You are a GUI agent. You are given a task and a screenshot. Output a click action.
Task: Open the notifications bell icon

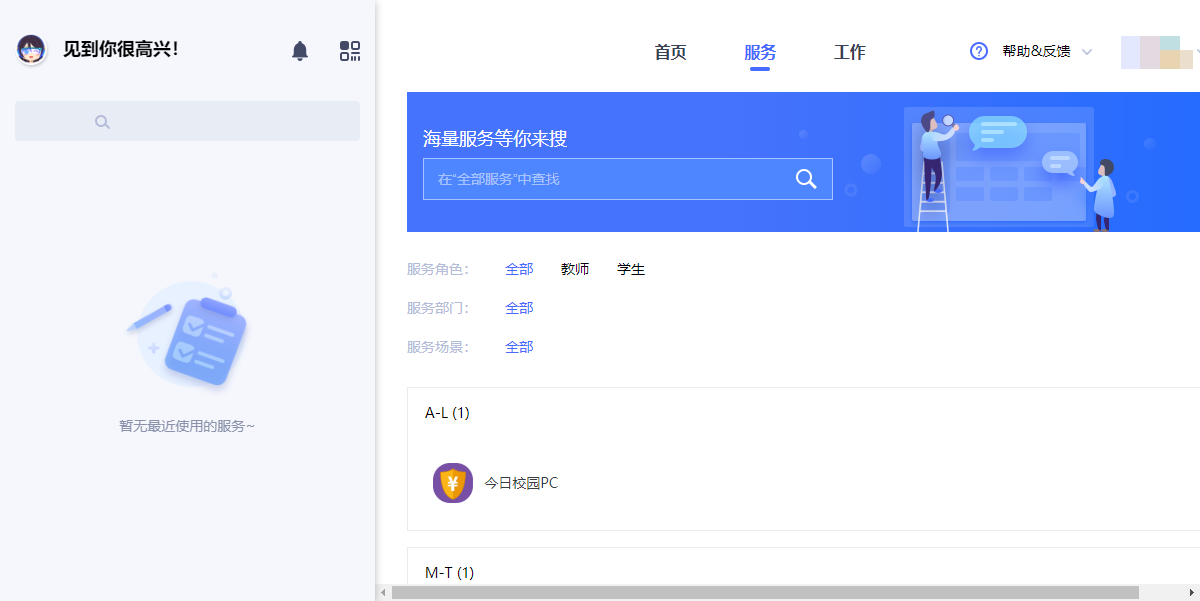[x=300, y=51]
